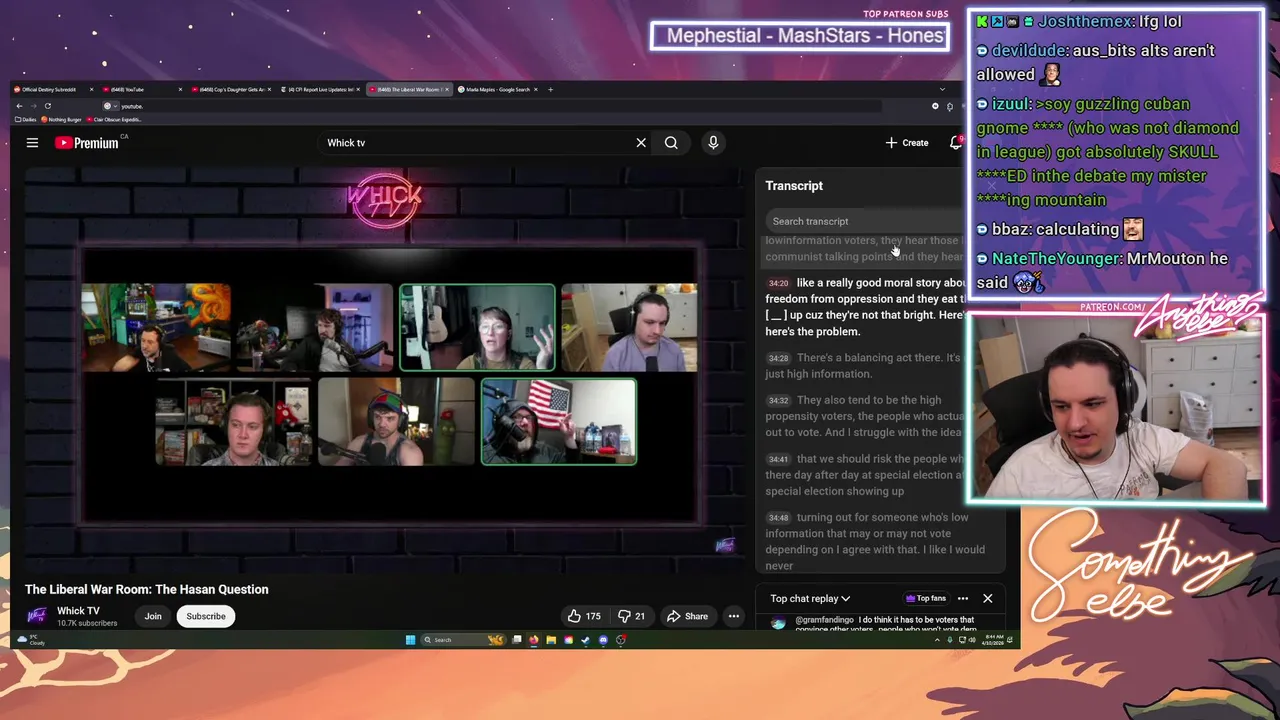Subscribe to Whick TV channel
The width and height of the screenshot is (1280, 720).
pos(206,617)
